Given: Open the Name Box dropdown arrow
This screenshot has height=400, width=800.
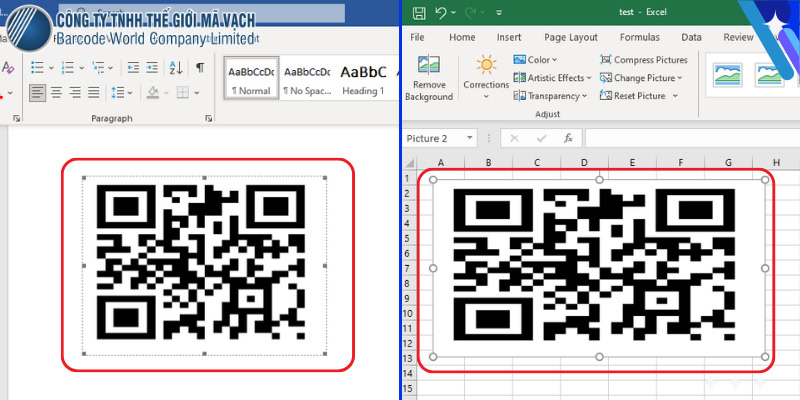Looking at the screenshot, I should tap(470, 138).
